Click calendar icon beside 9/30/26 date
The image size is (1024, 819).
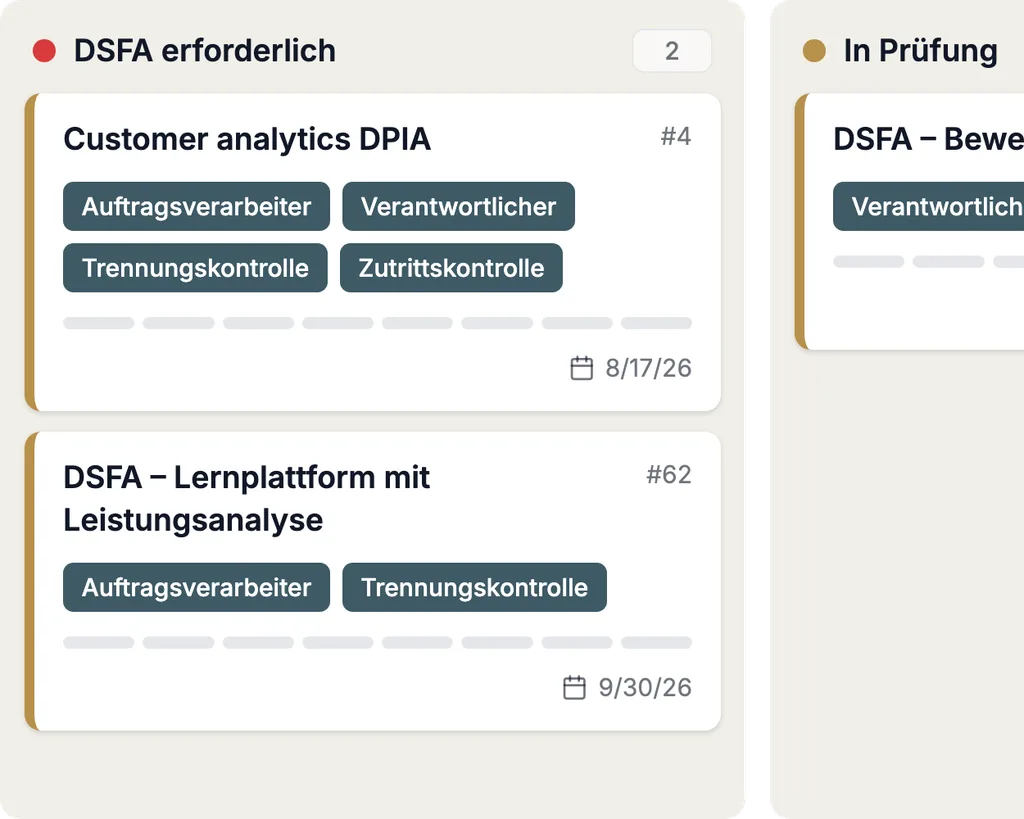click(574, 687)
